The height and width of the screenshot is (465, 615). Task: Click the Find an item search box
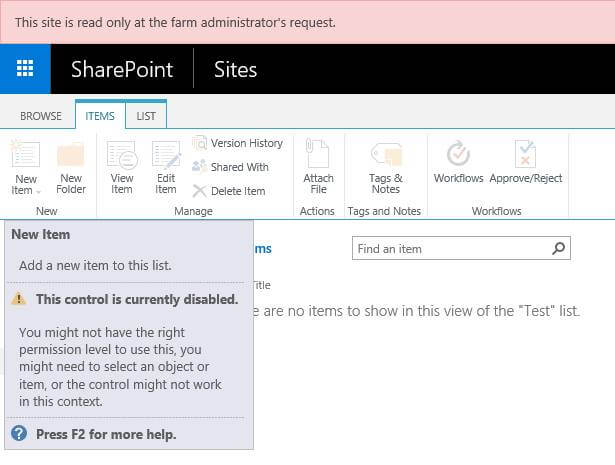tap(450, 249)
